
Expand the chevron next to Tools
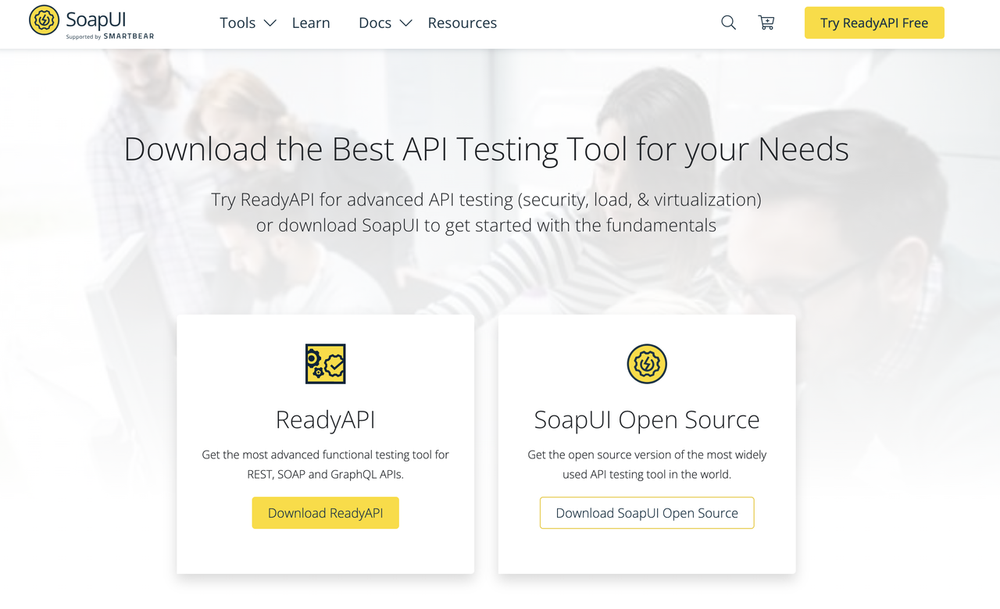coord(270,23)
